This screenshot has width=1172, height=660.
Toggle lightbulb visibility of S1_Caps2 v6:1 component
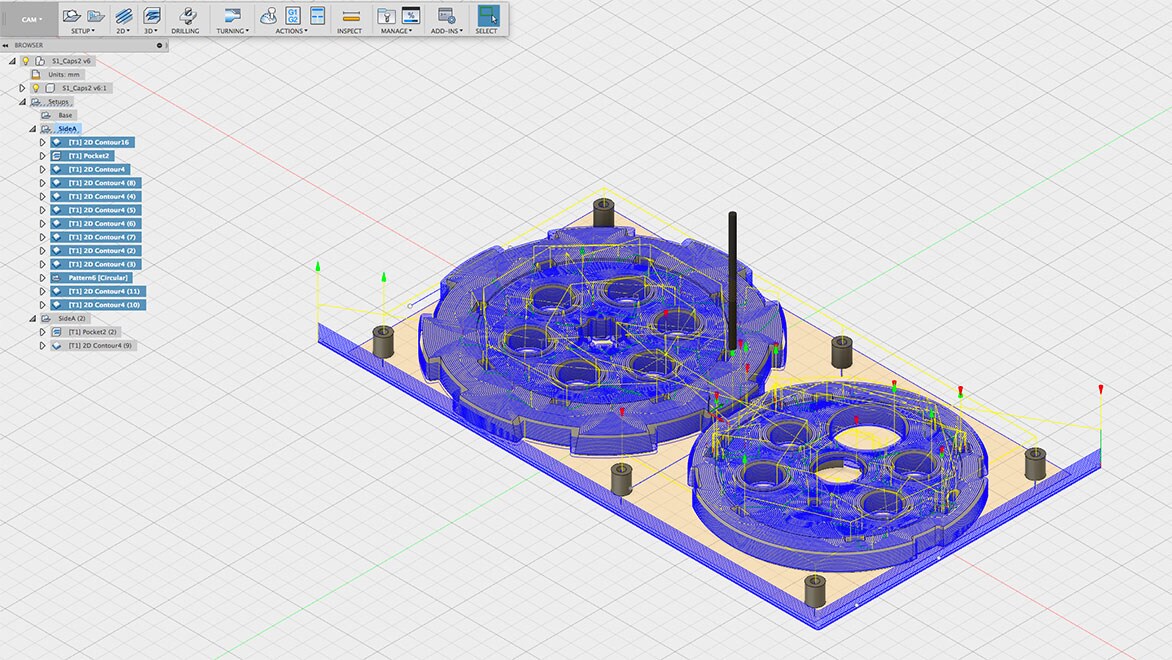point(36,88)
